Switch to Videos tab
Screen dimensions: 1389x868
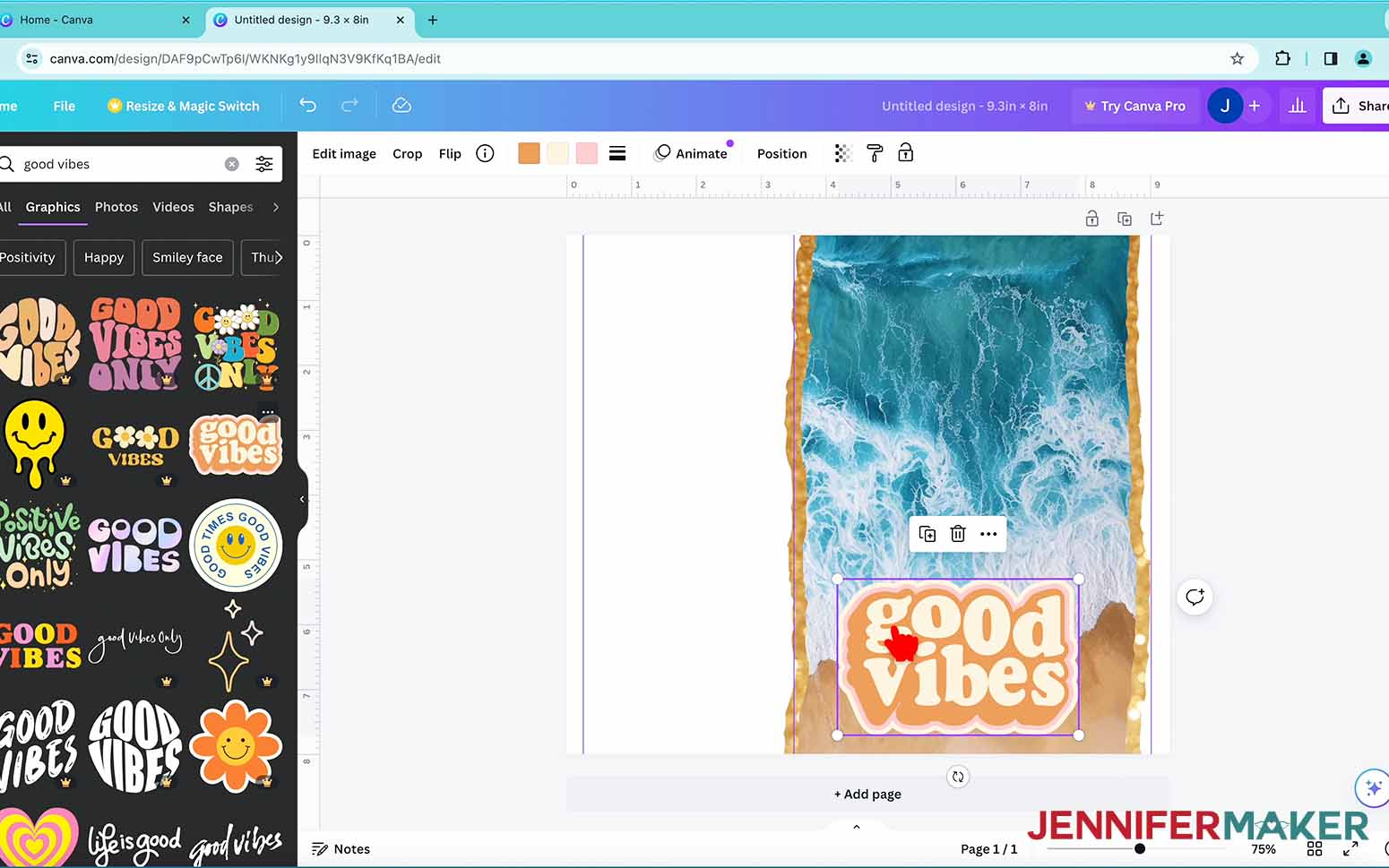[173, 207]
